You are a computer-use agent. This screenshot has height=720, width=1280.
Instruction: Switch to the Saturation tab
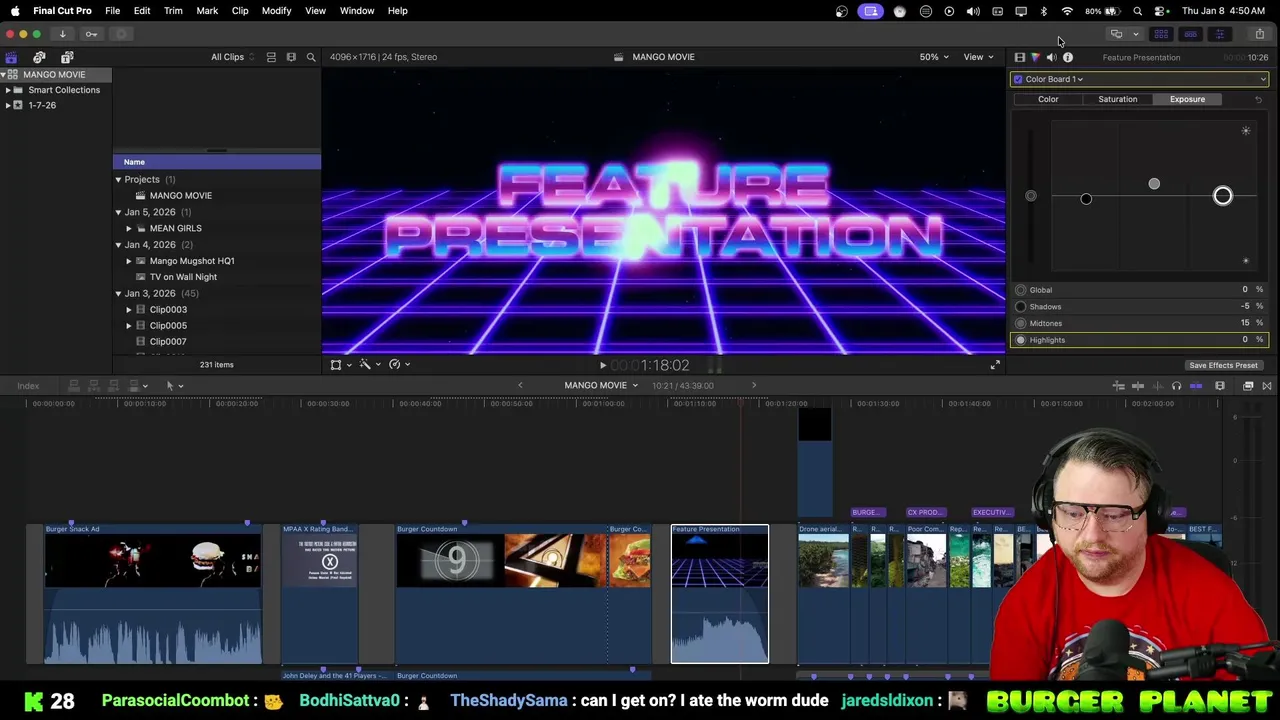pyautogui.click(x=1117, y=99)
